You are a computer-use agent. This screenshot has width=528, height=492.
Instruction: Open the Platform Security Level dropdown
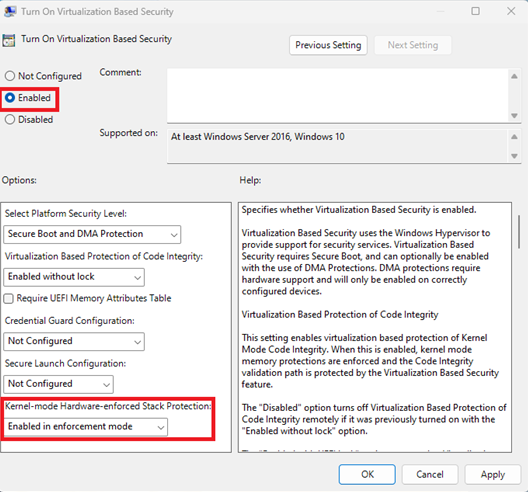coord(92,234)
